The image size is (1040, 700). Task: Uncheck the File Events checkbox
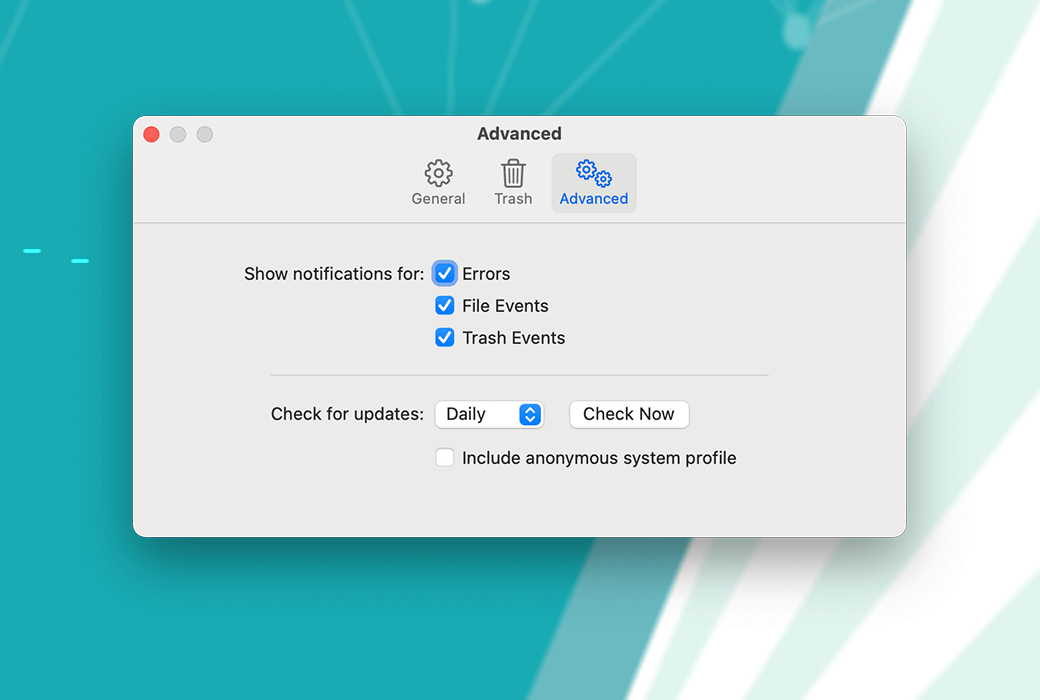[x=445, y=306]
